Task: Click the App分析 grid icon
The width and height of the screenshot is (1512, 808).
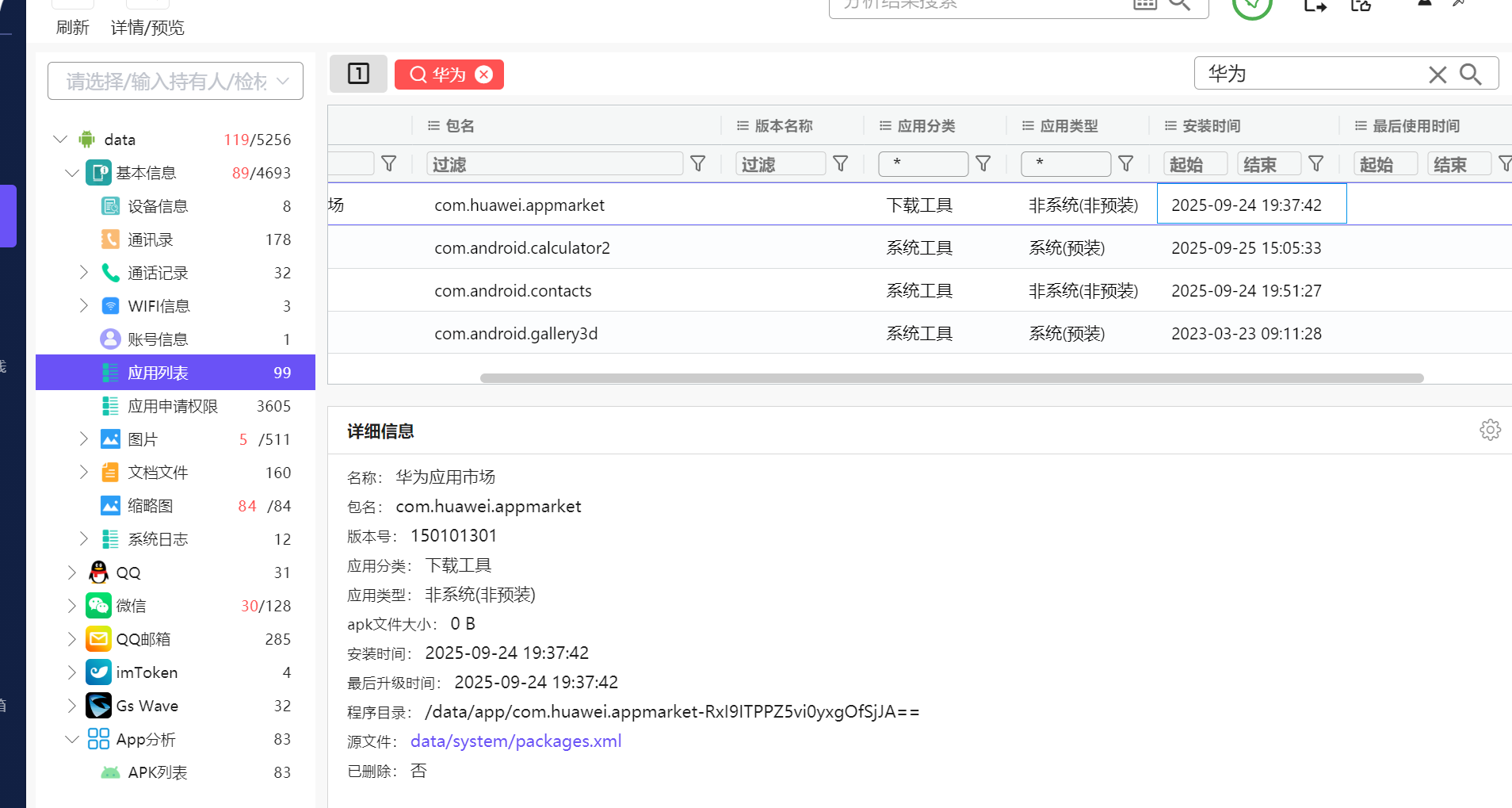Action: pos(98,739)
